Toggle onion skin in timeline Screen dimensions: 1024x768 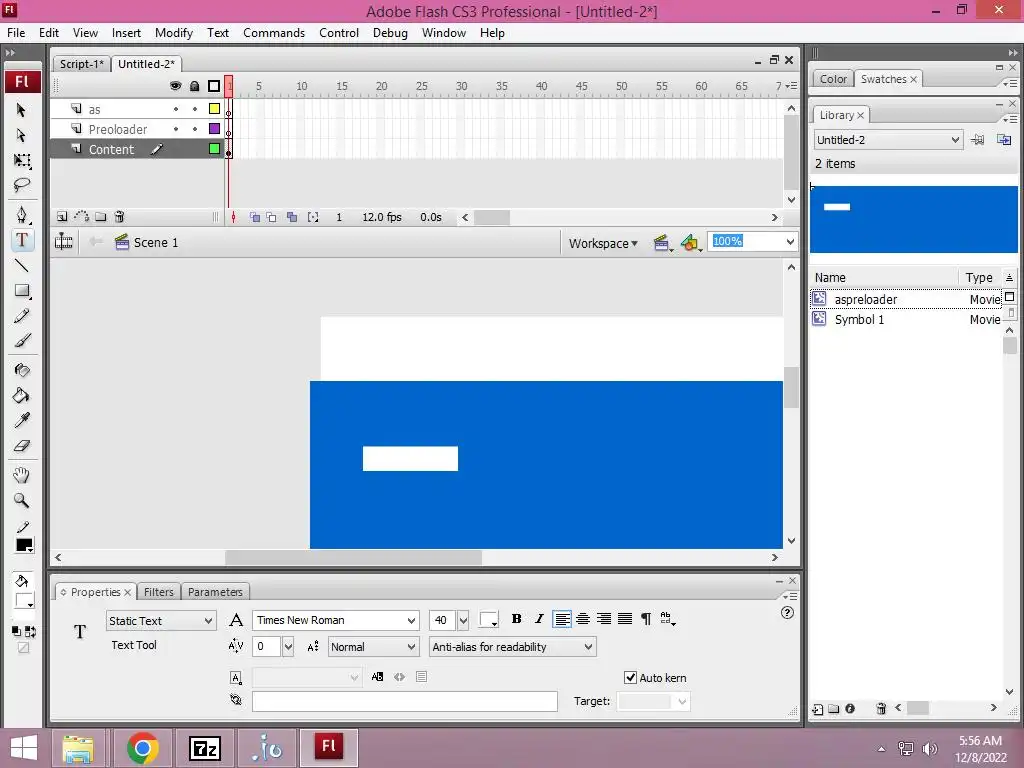point(255,217)
